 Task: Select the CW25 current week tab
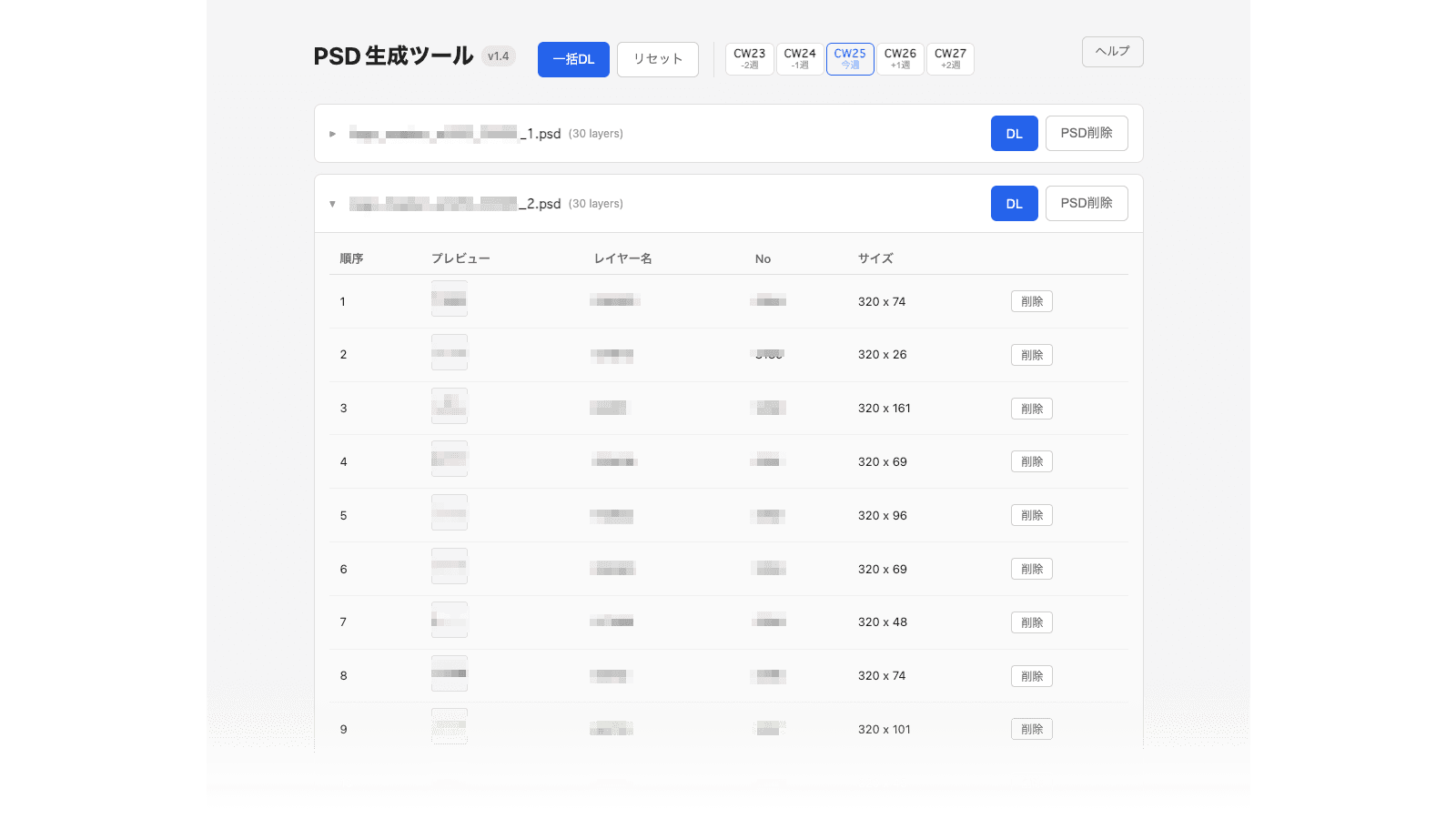[850, 59]
